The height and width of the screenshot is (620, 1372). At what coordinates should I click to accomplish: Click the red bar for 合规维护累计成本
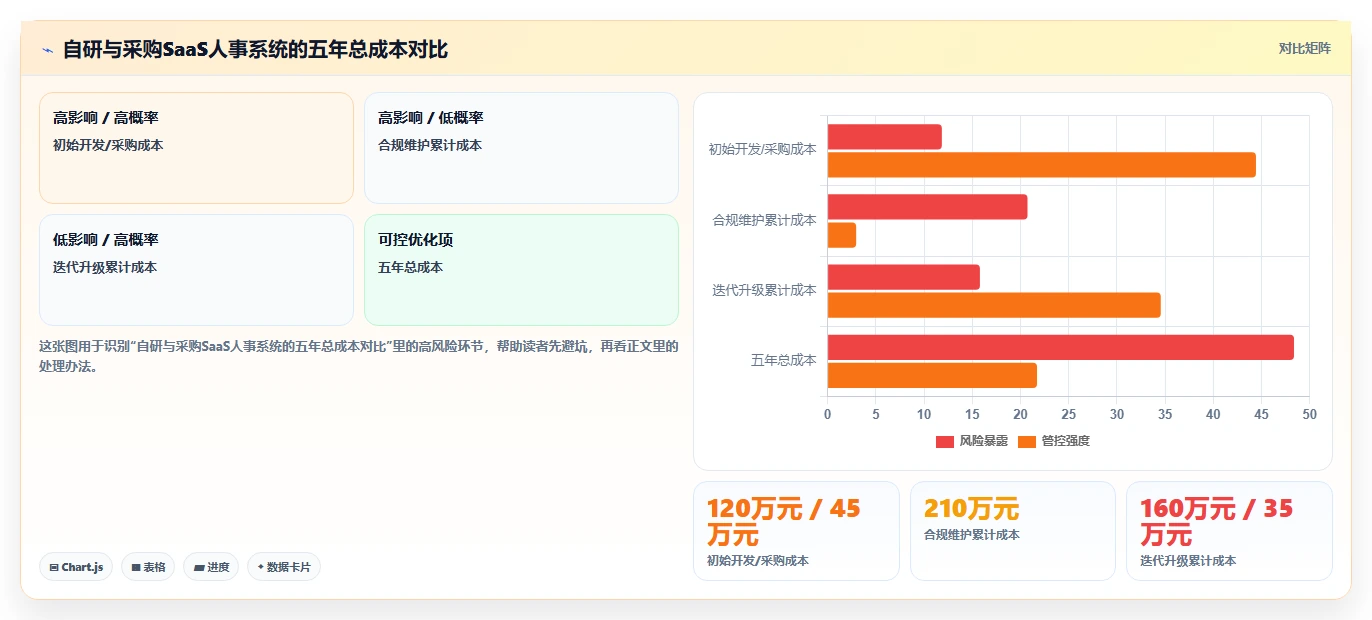(927, 207)
